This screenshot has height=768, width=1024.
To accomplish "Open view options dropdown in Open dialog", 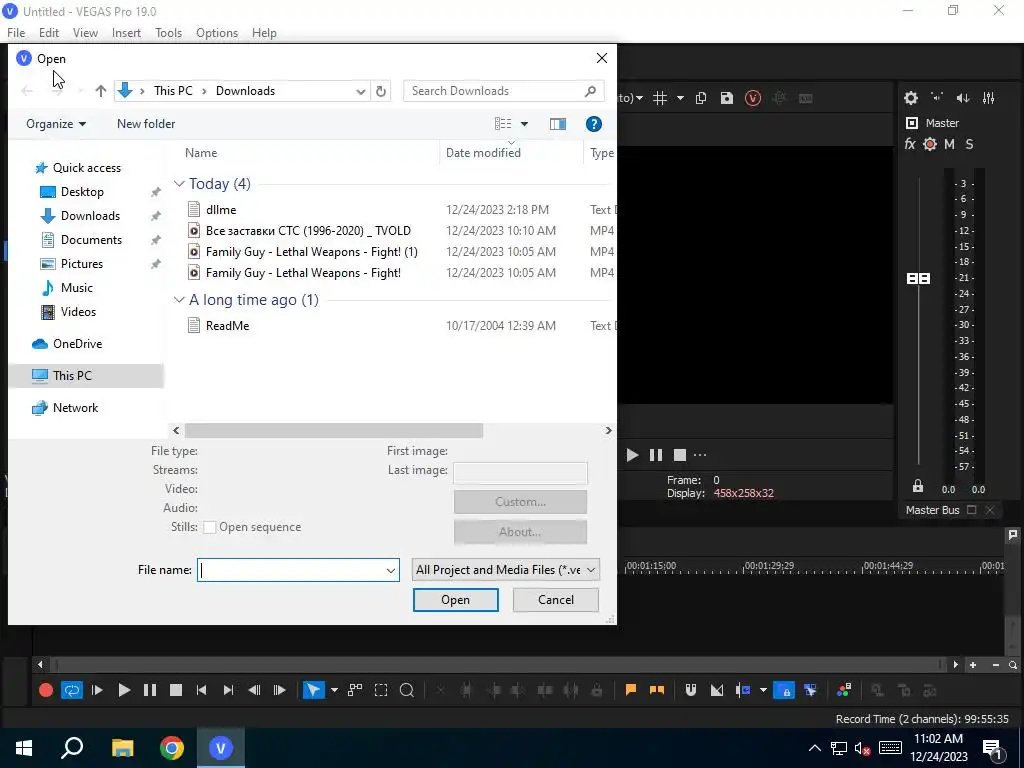I will point(524,124).
